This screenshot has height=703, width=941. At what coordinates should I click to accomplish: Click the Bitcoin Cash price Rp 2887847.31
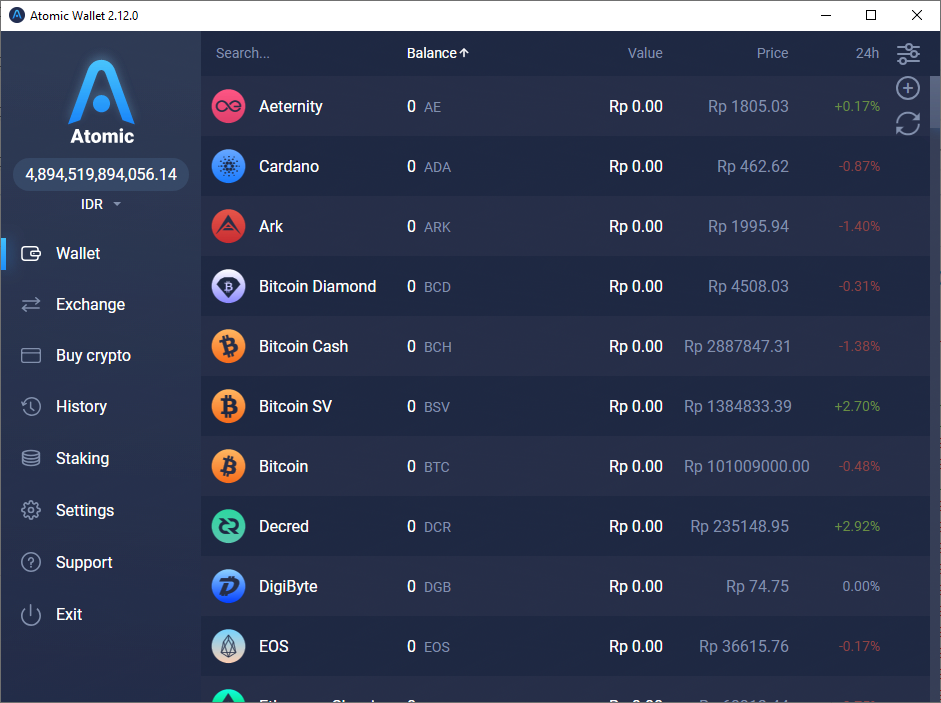(x=738, y=346)
